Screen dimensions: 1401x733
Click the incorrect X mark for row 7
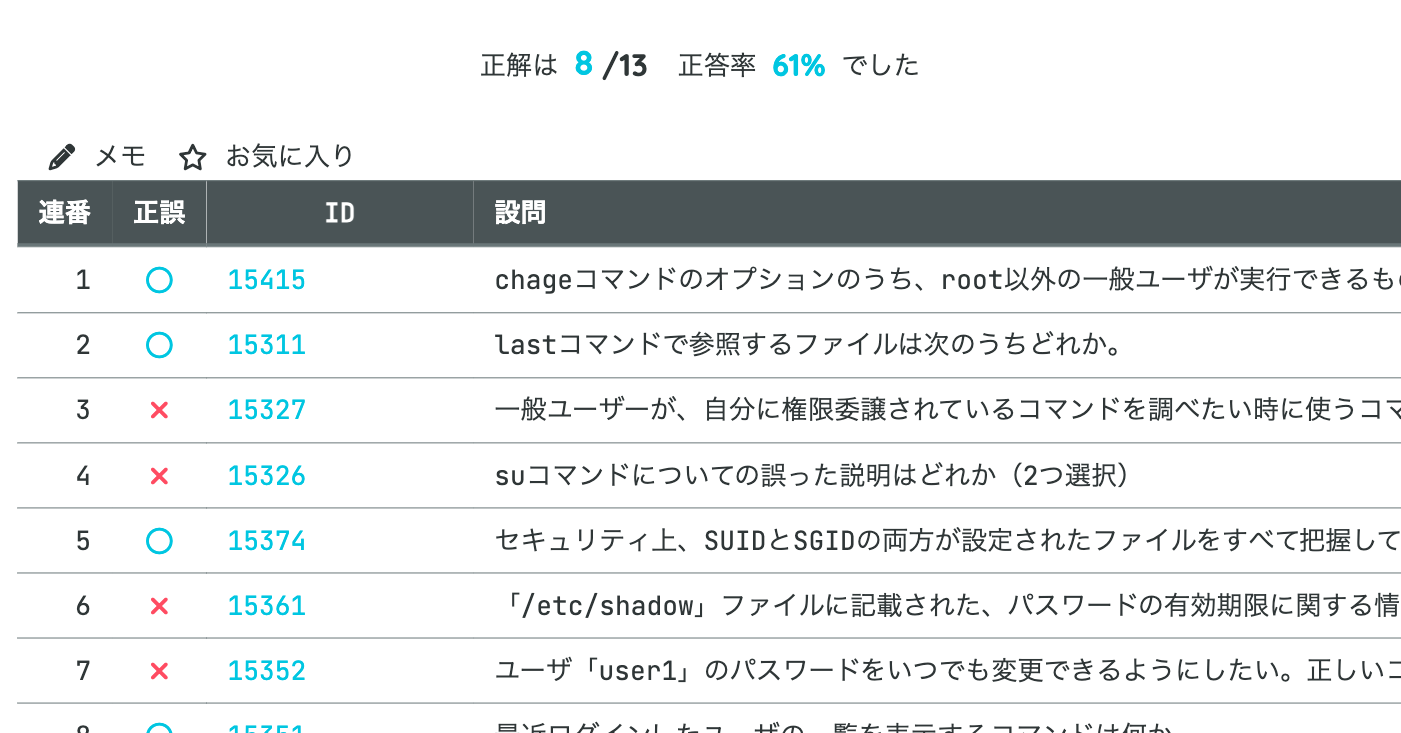(x=159, y=671)
